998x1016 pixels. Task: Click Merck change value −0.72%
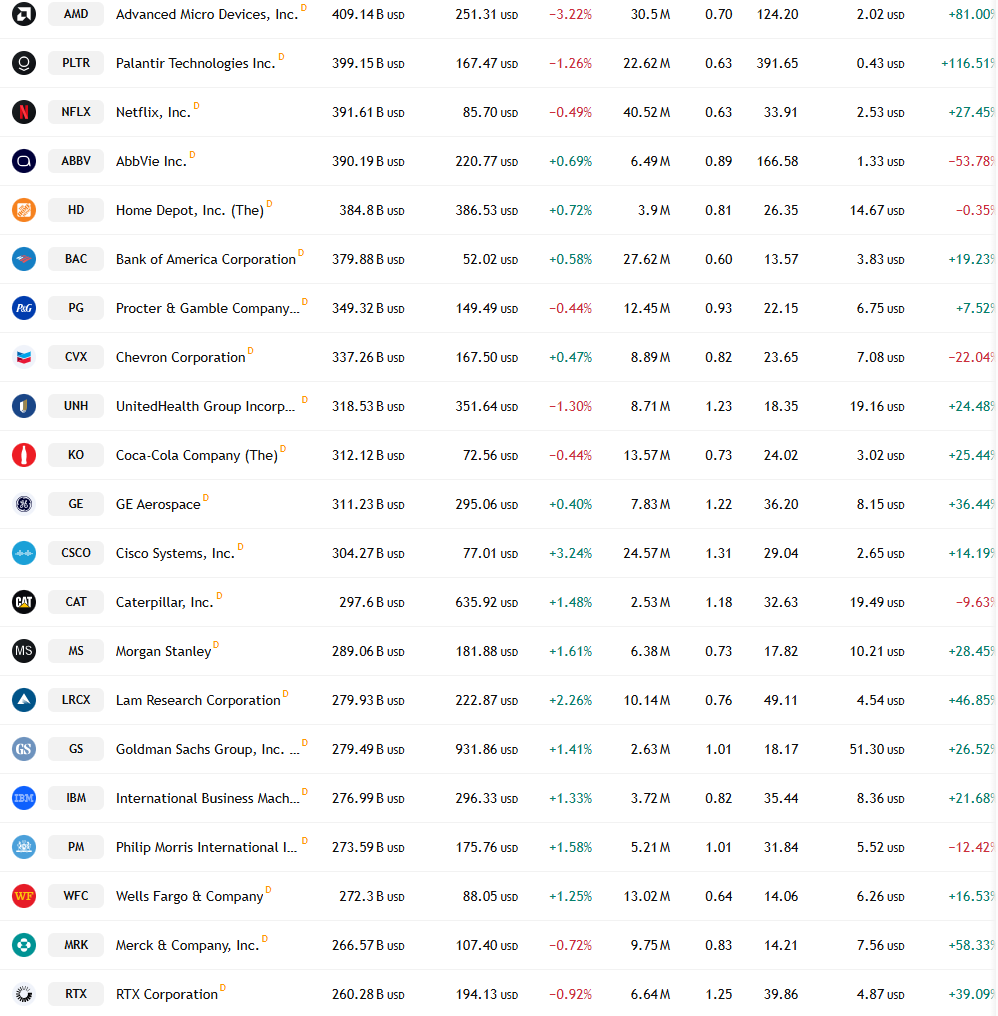coord(570,945)
